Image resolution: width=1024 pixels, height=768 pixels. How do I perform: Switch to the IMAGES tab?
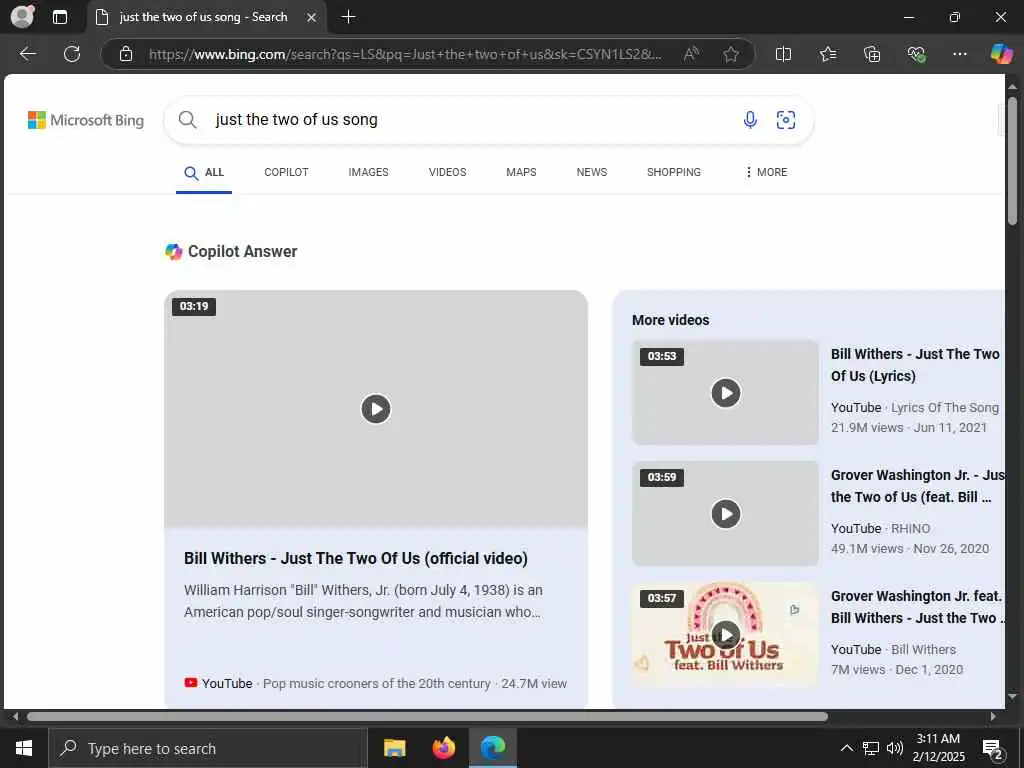(368, 172)
